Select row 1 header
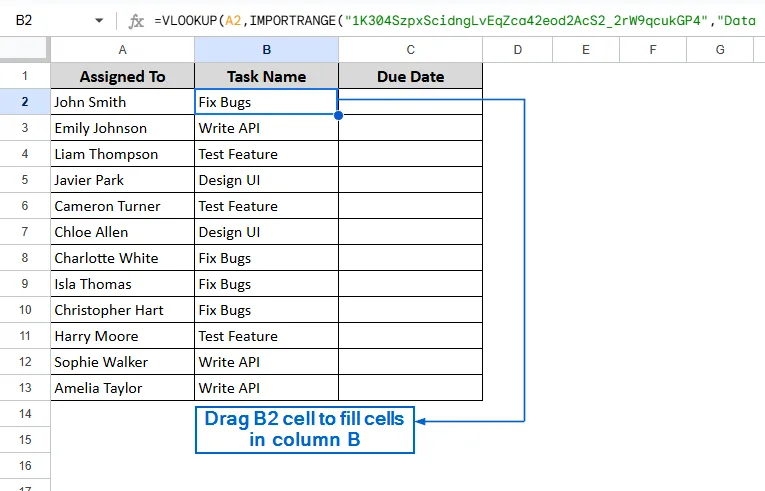Image resolution: width=765 pixels, height=491 pixels. click(x=25, y=76)
